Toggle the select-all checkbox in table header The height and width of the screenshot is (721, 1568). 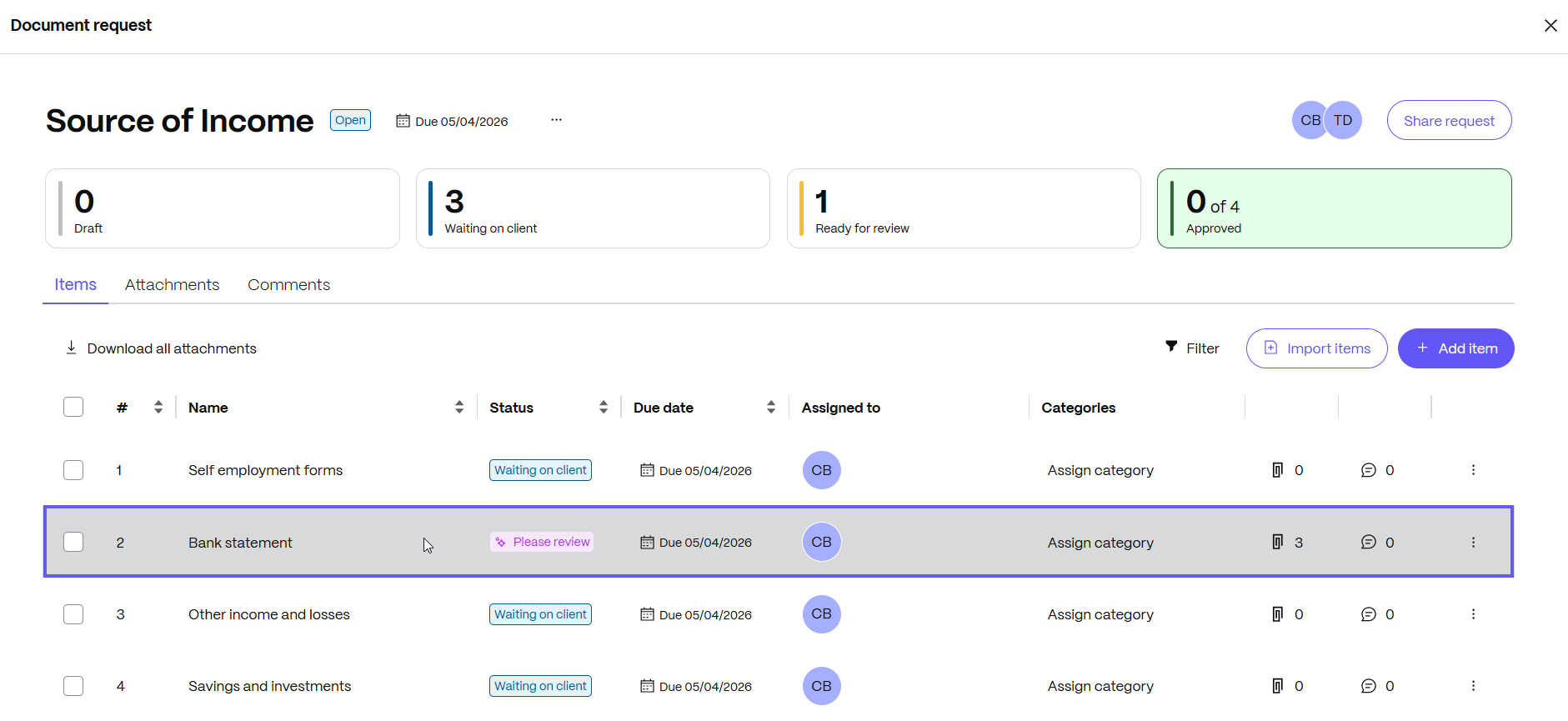pos(73,407)
